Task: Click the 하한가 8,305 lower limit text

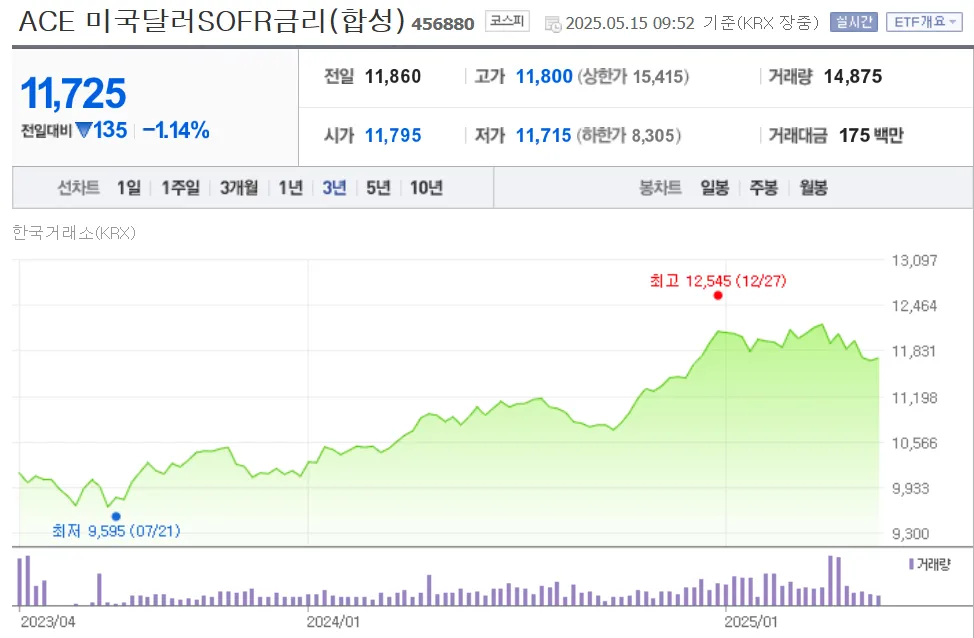Action: coord(629,135)
